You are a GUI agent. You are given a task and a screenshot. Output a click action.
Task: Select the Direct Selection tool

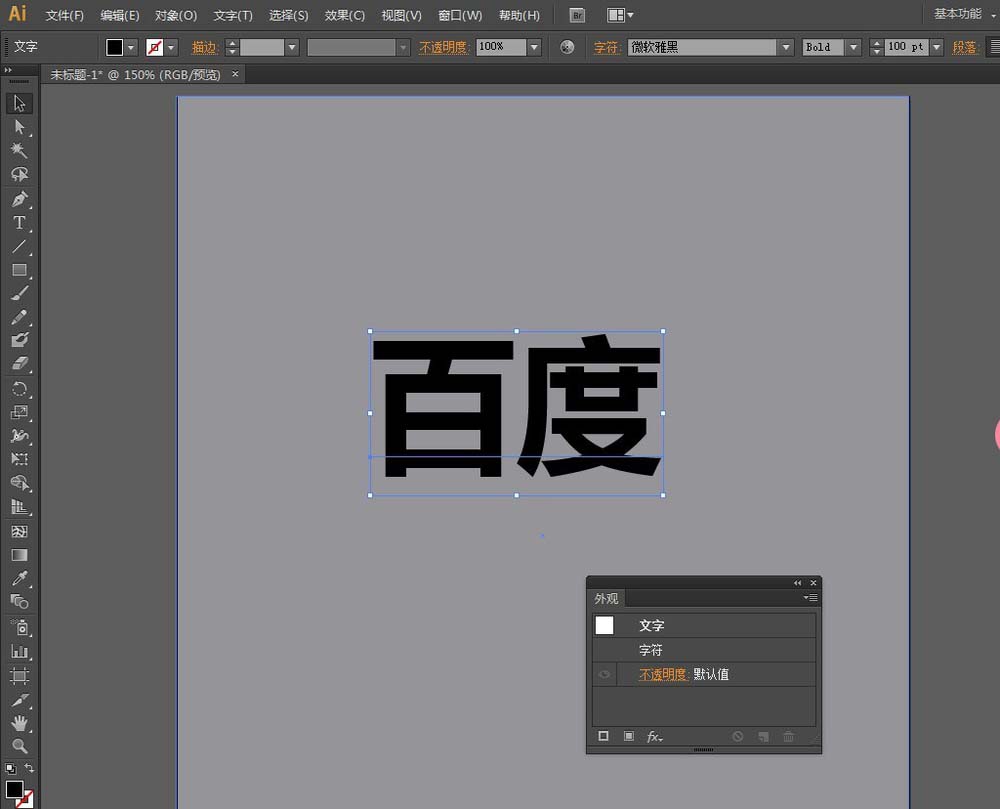click(x=19, y=127)
